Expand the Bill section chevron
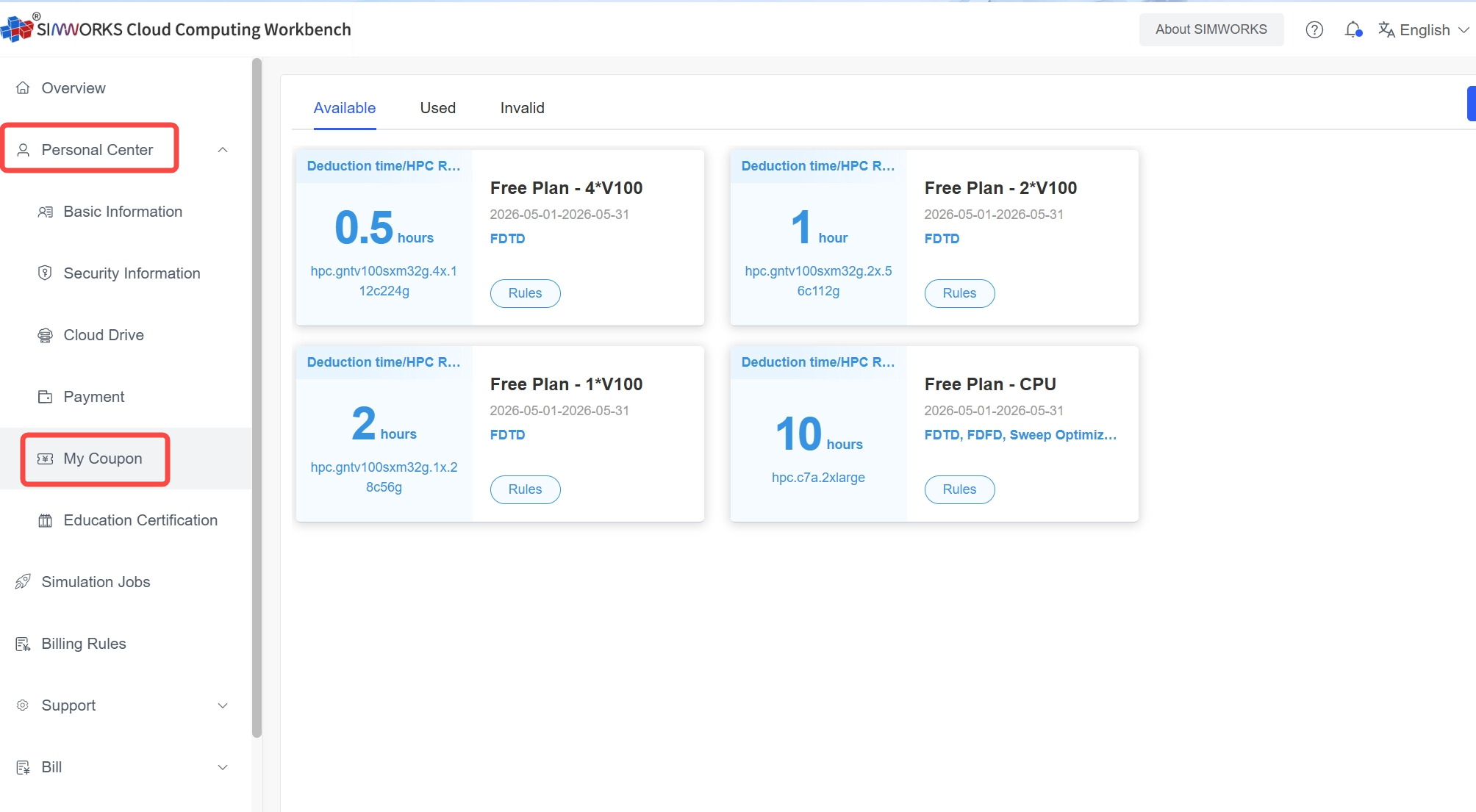Image resolution: width=1476 pixels, height=812 pixels. 223,767
